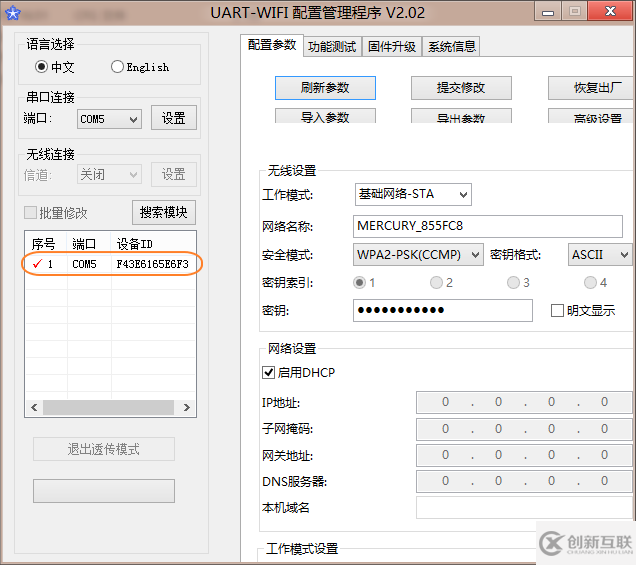The height and width of the screenshot is (565, 636).
Task: Click the 设备ID column header
Action: [135, 244]
